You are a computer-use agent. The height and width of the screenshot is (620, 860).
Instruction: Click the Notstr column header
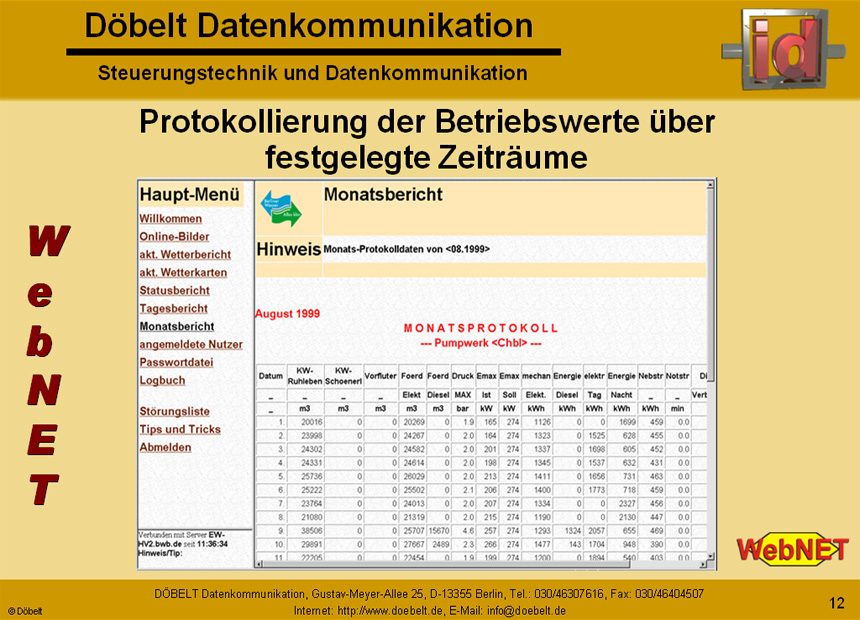point(677,376)
